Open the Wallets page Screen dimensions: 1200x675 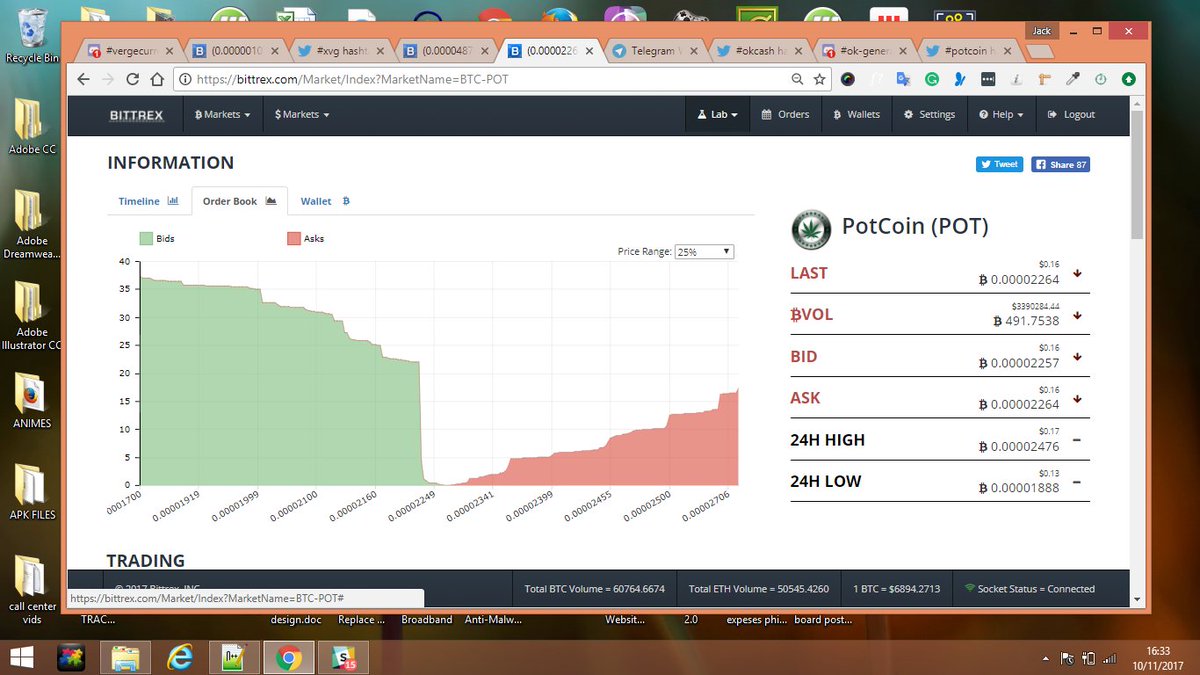[x=857, y=115]
